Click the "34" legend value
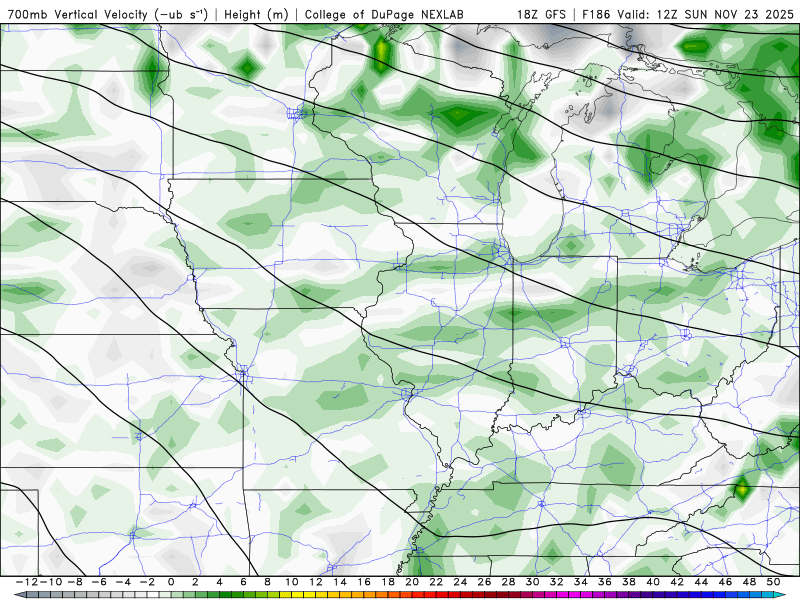This screenshot has width=800, height=600. (x=581, y=582)
